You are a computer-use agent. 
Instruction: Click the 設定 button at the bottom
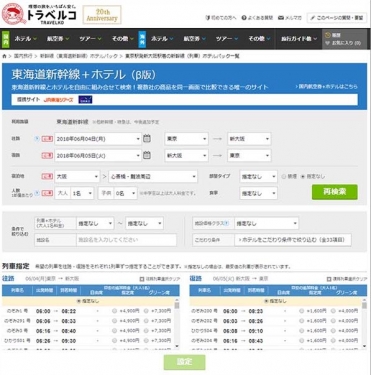(184, 362)
